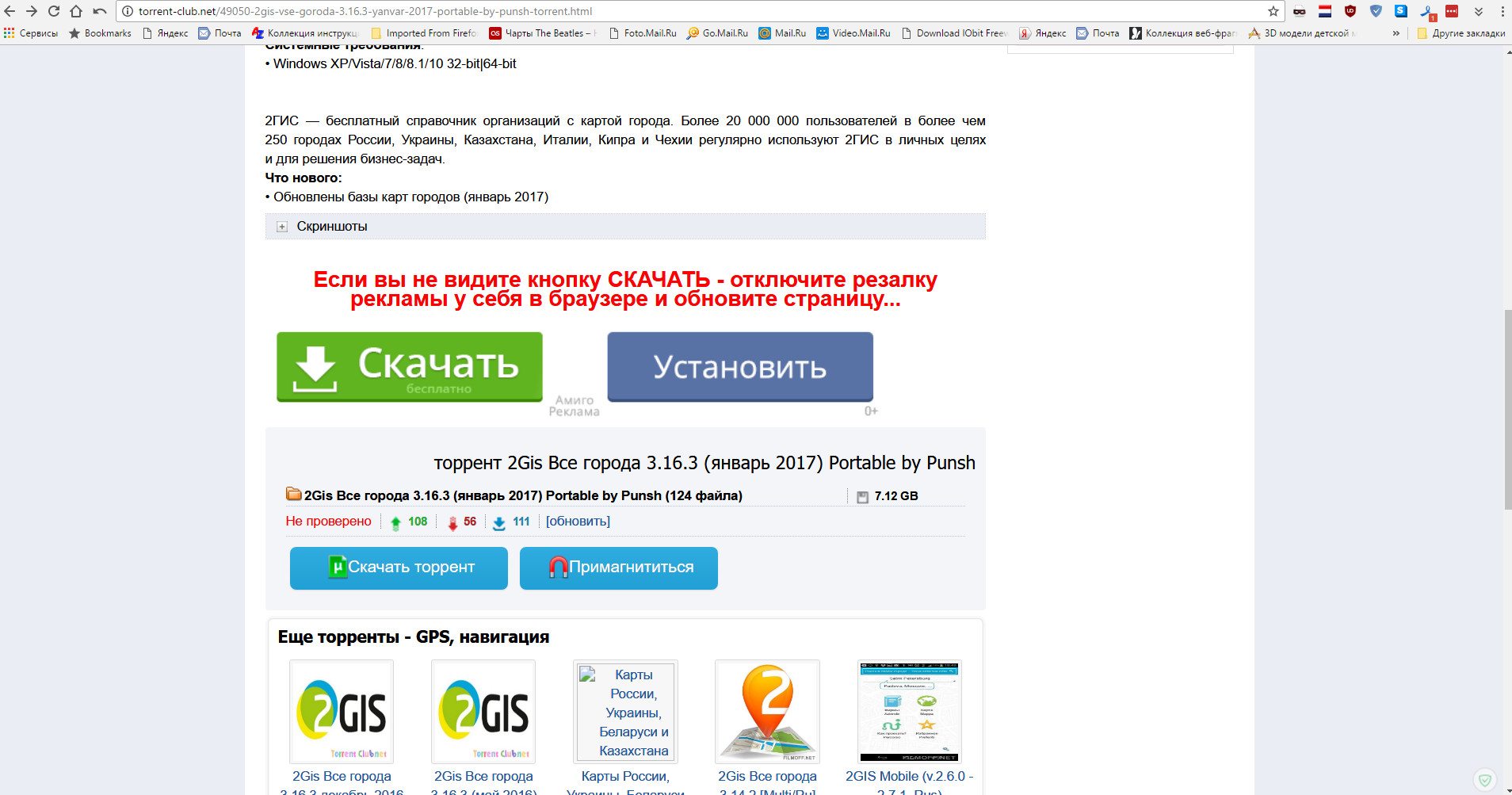Open Foto.Mail.Ru bookmark
Screen dimensions: 1512x795
(643, 33)
